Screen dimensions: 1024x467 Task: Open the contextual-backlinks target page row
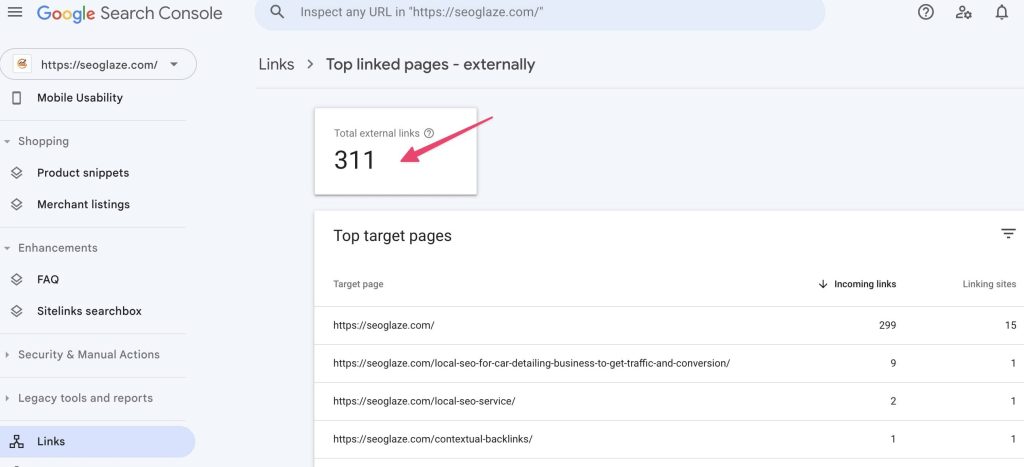click(x=669, y=439)
